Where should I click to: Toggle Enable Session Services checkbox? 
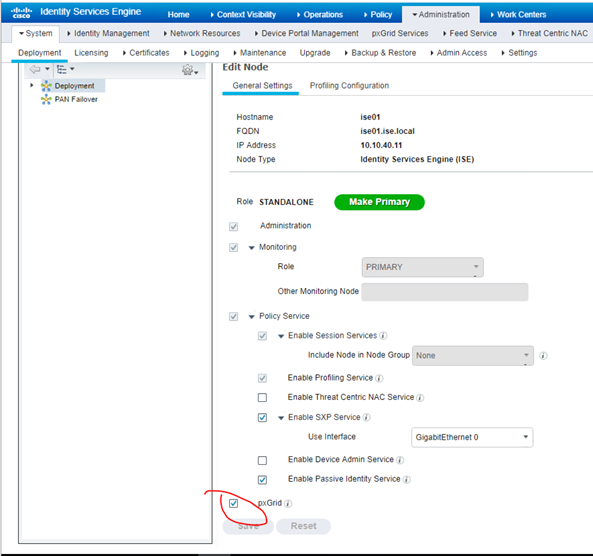(x=262, y=336)
